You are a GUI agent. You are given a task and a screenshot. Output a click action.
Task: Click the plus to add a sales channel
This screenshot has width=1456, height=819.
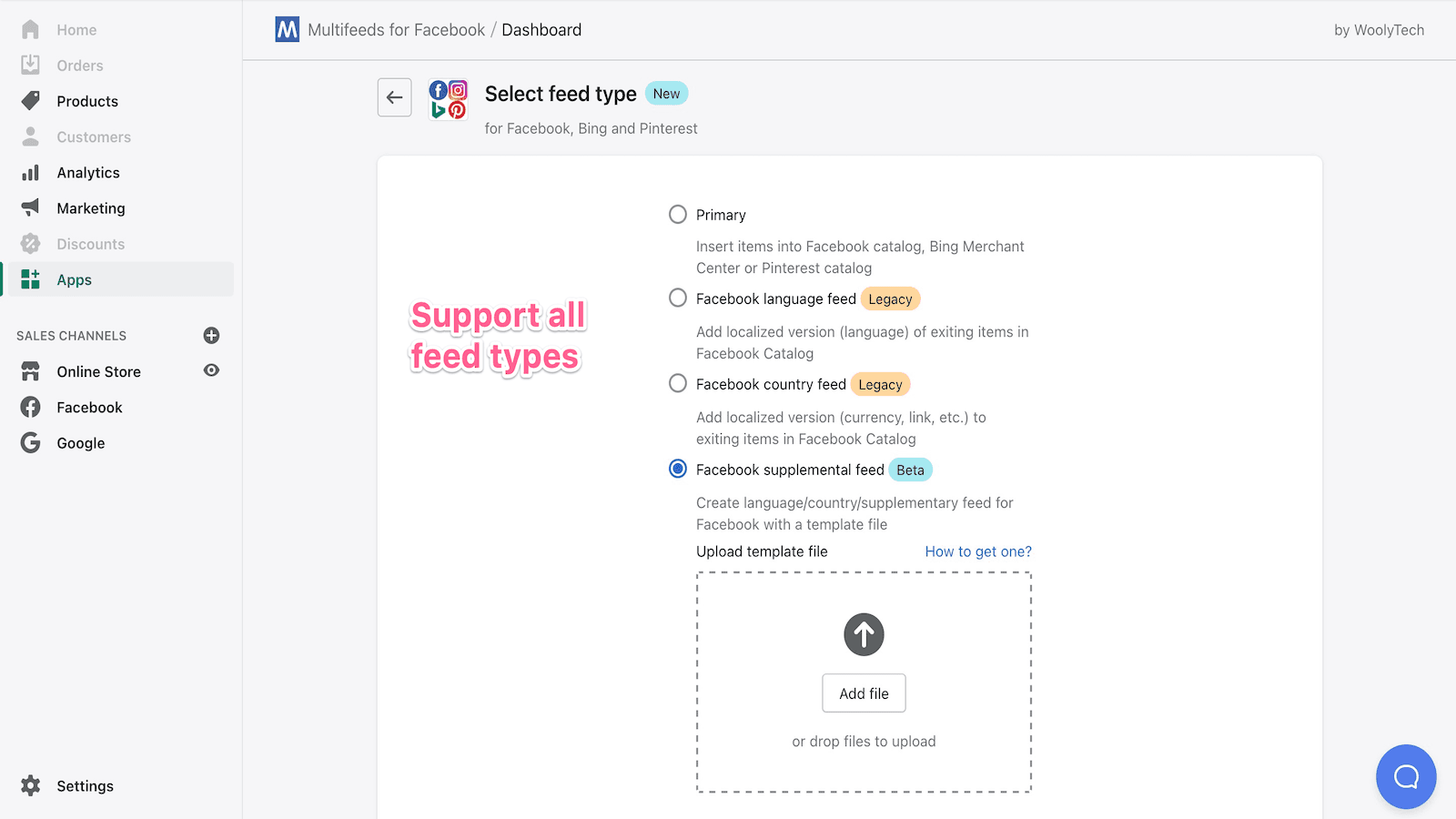210,336
